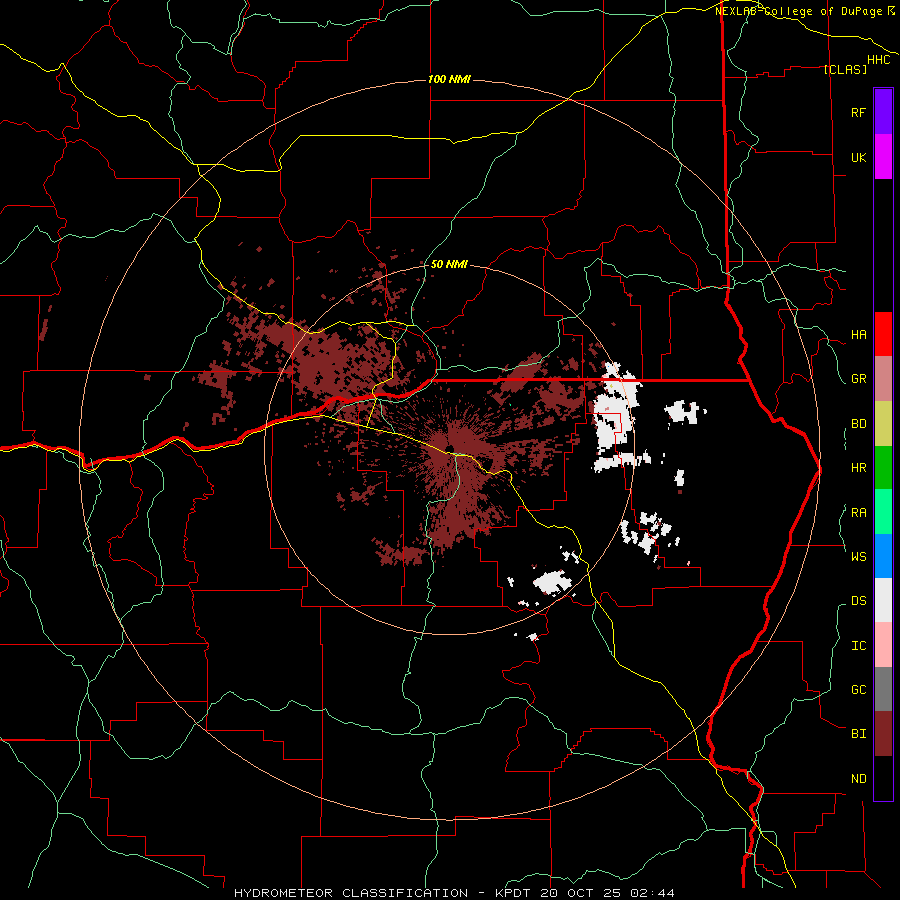Image resolution: width=900 pixels, height=900 pixels.
Task: Select the BD yellow legend swatch
Action: pos(883,424)
